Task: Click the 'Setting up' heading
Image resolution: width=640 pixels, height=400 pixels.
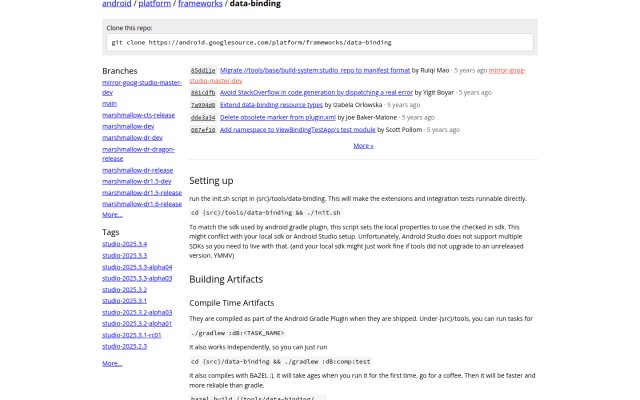Action: click(211, 181)
